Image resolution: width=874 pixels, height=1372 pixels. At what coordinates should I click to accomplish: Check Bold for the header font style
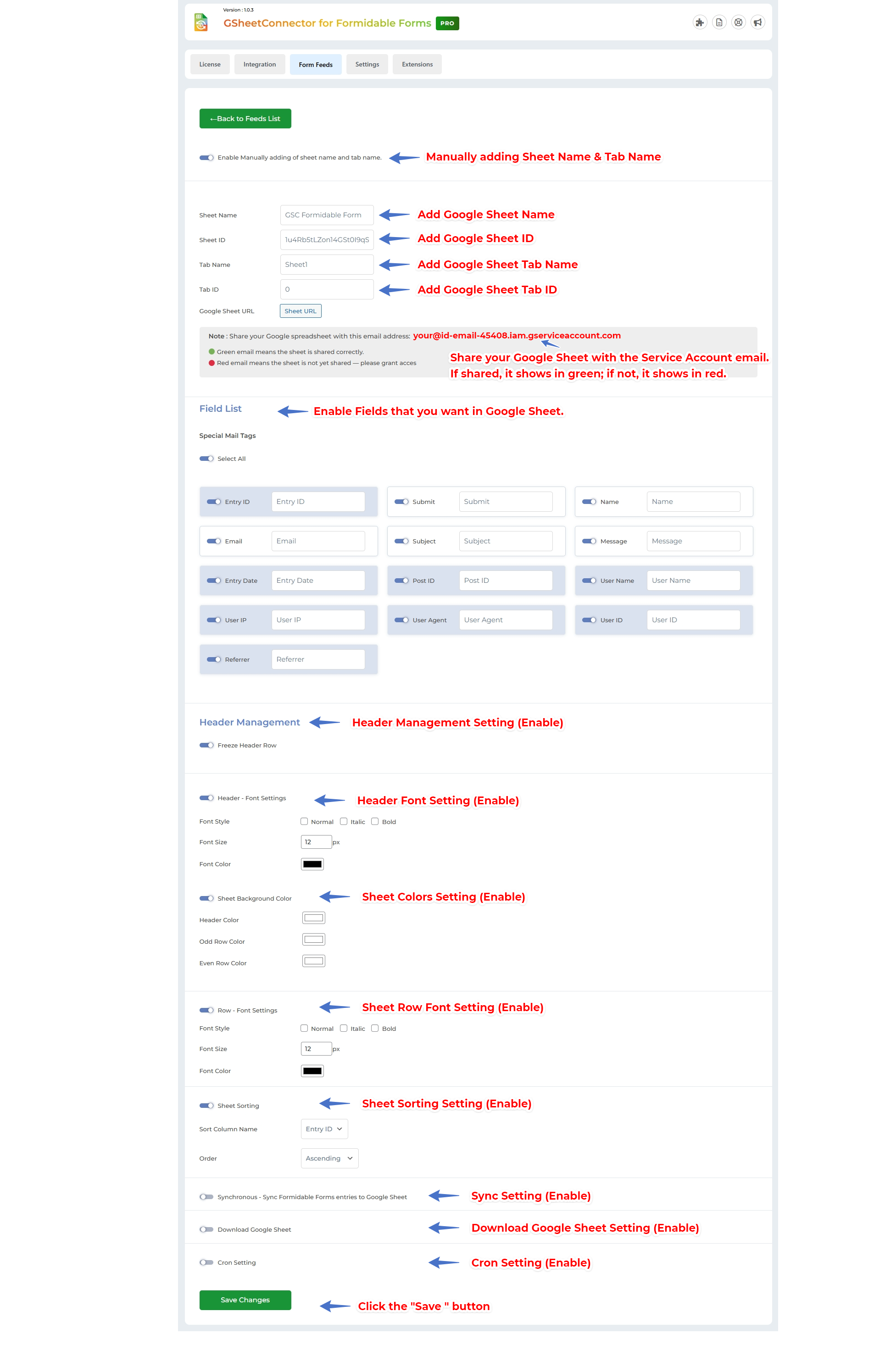tap(375, 821)
